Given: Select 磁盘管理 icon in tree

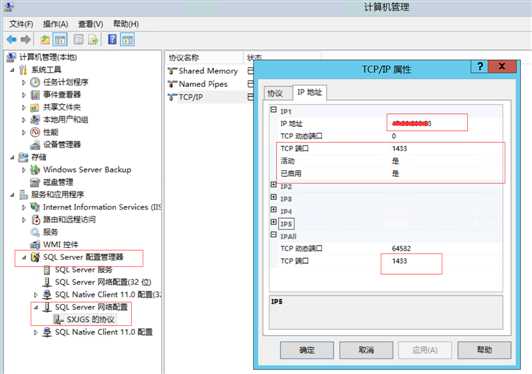Looking at the screenshot, I should tap(35, 182).
